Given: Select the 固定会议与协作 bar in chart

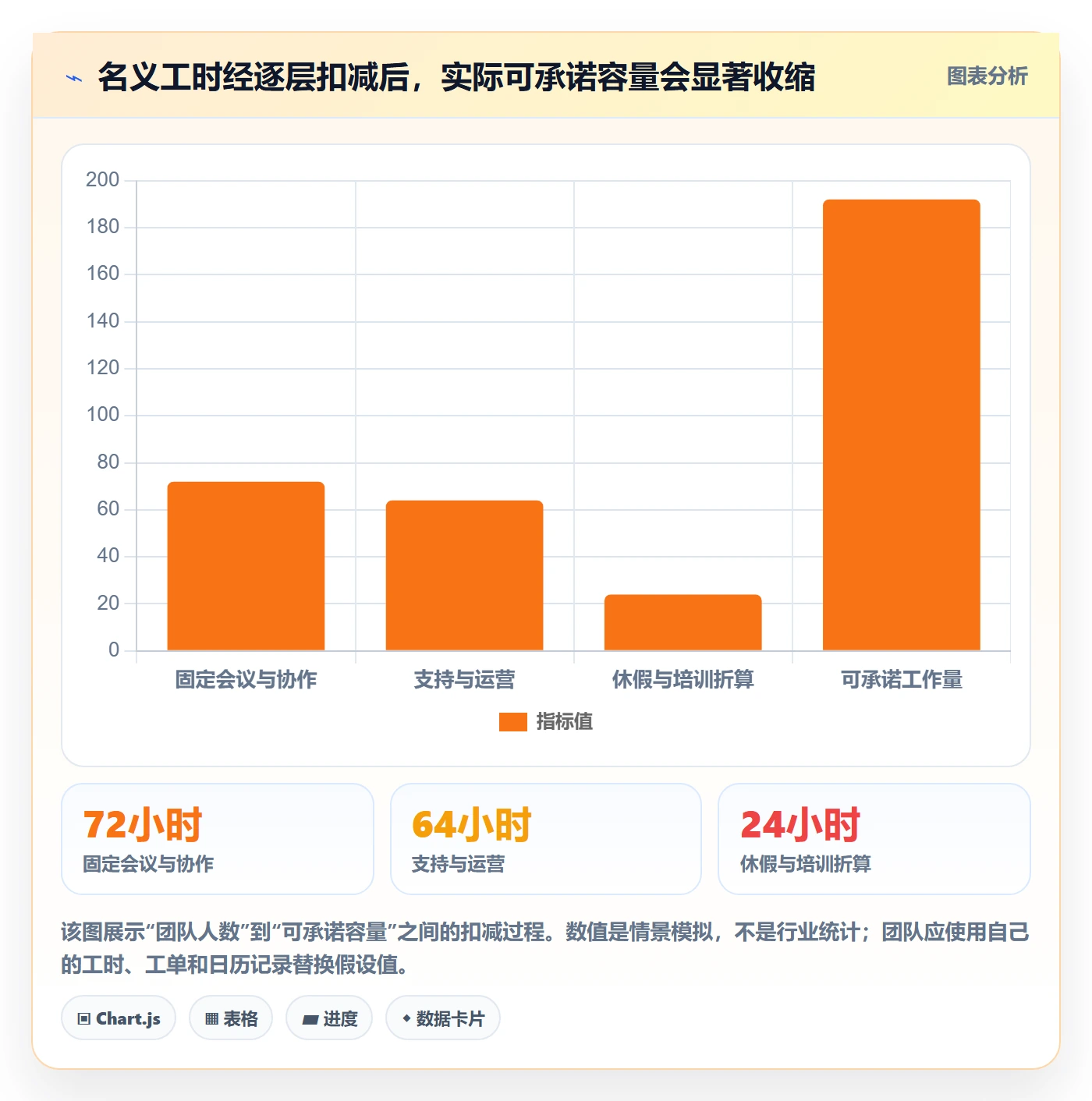Looking at the screenshot, I should click(x=246, y=566).
